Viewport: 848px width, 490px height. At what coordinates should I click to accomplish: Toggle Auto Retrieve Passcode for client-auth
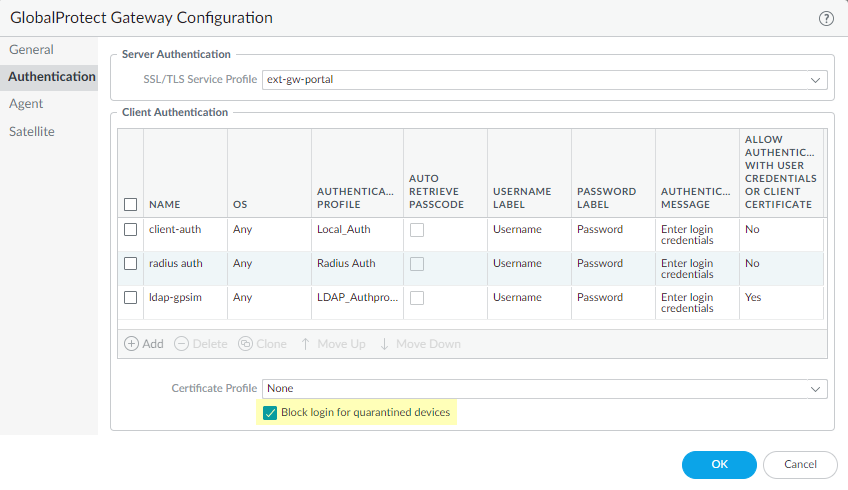click(417, 230)
